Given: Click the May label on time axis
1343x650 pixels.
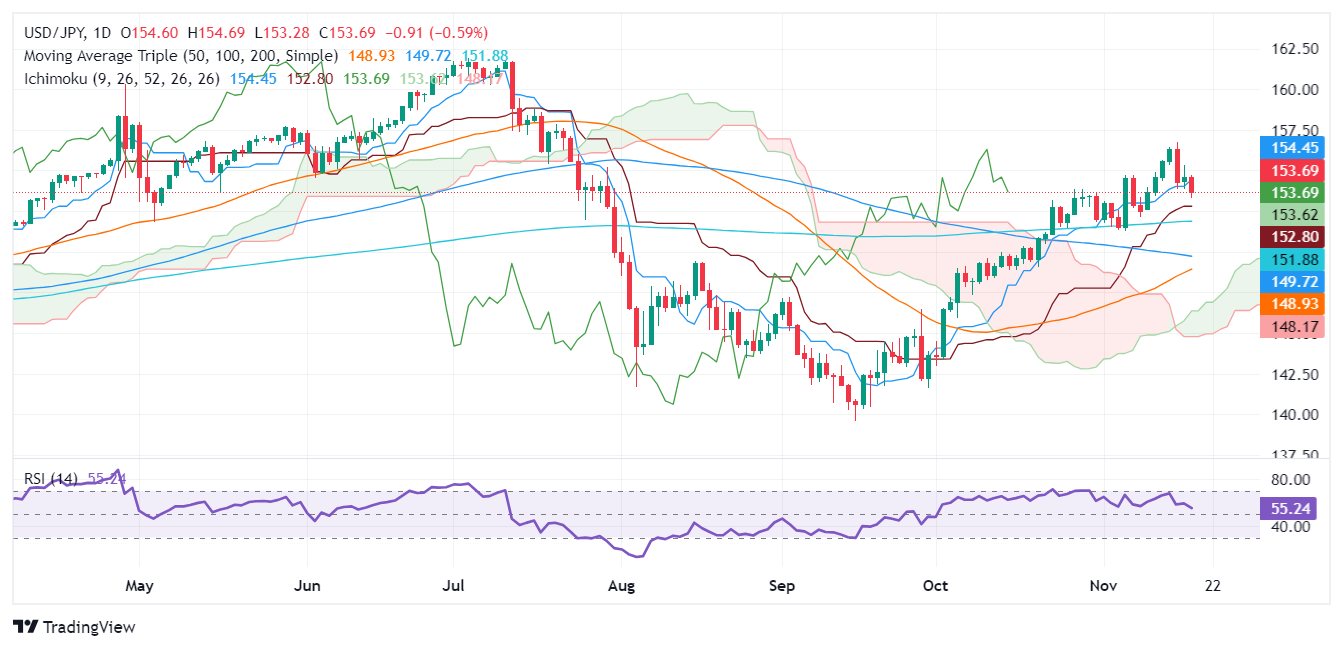Looking at the screenshot, I should 139,585.
